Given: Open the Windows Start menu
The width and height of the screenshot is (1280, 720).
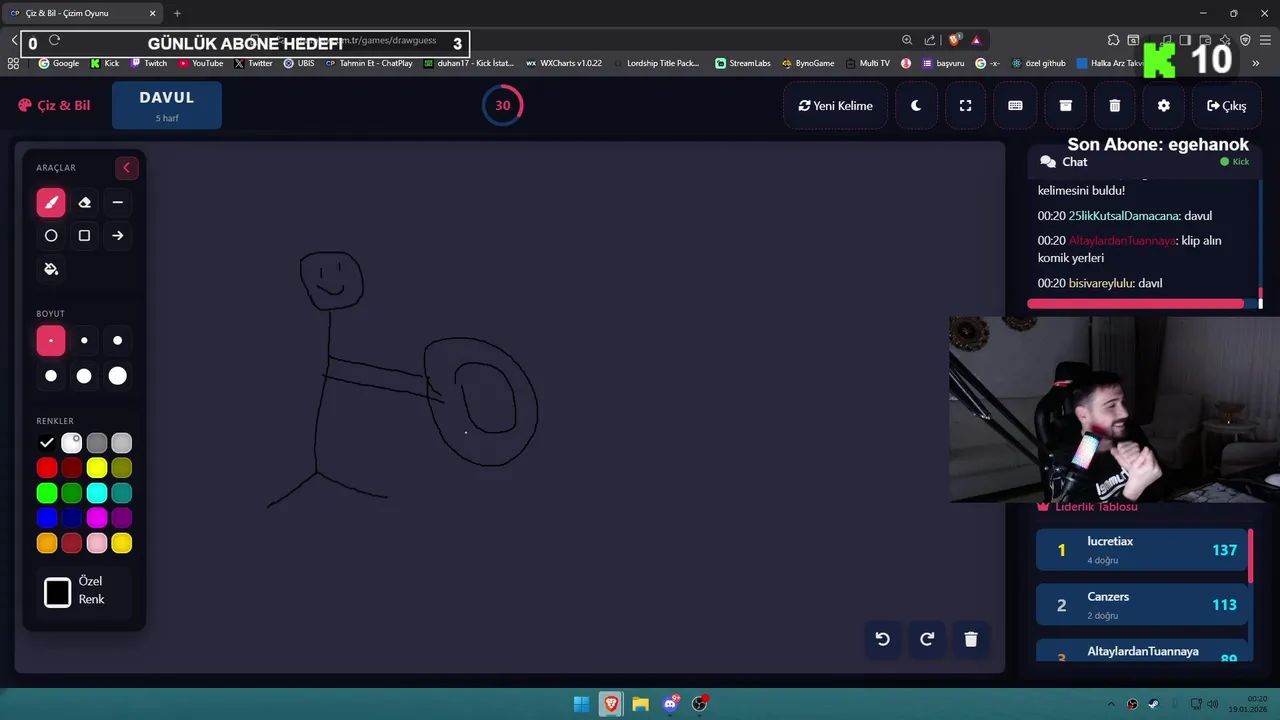Looking at the screenshot, I should [x=581, y=704].
